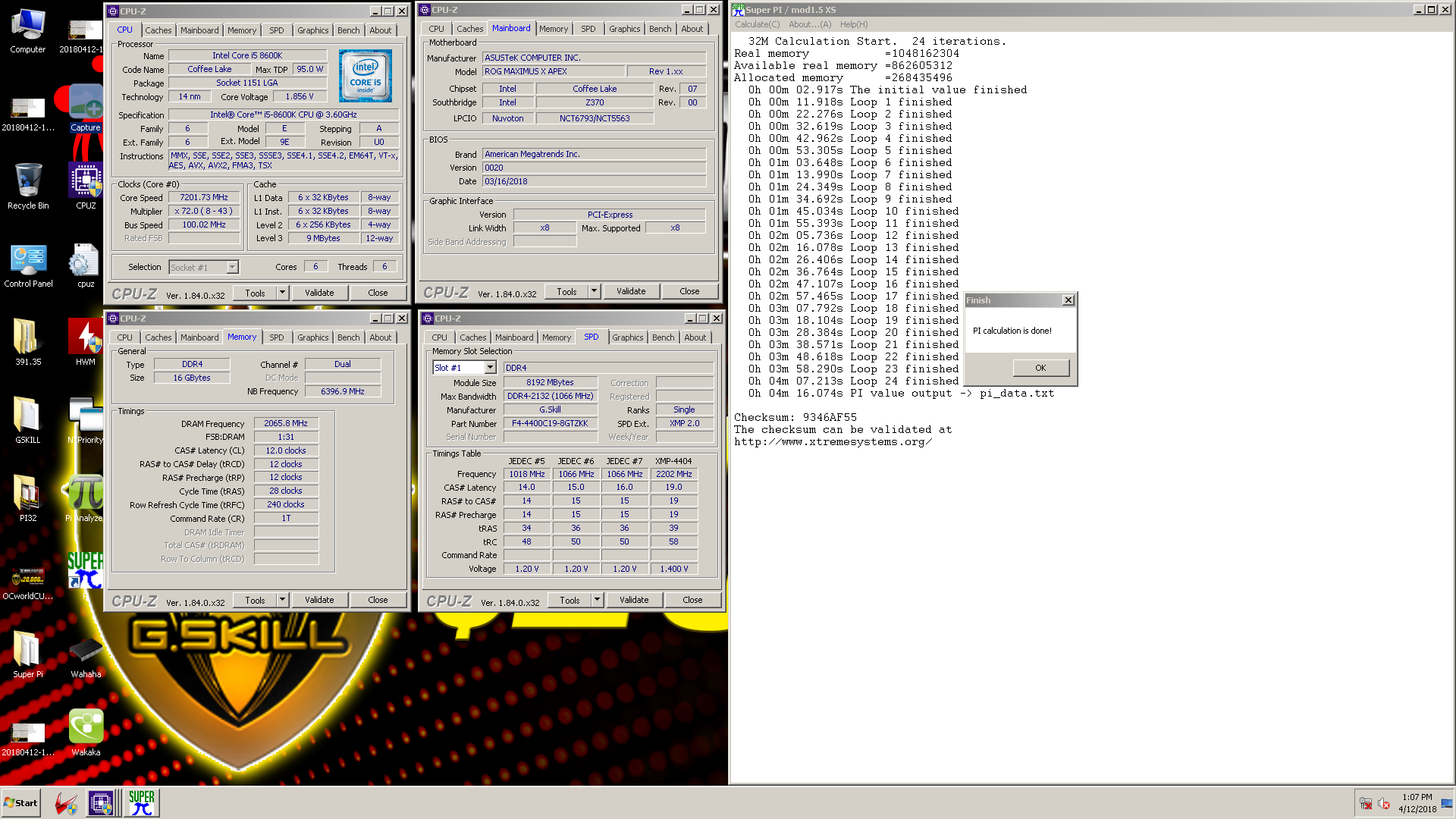This screenshot has width=1456, height=819.
Task: Open the CPUZ desktop shortcut
Action: coord(86,187)
